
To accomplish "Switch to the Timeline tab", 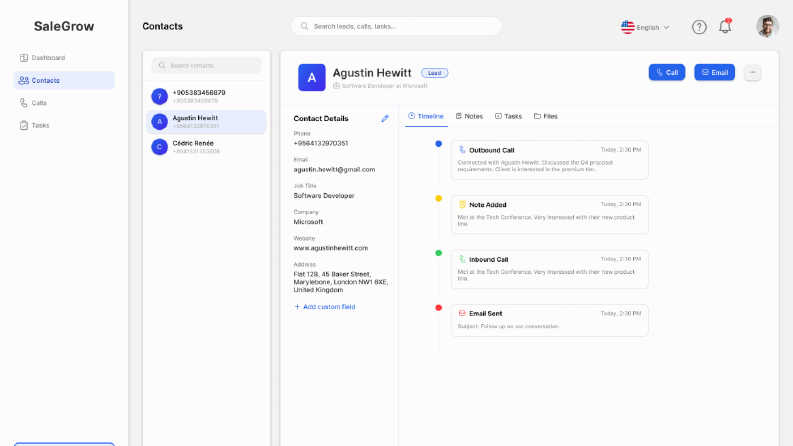I will (x=426, y=116).
